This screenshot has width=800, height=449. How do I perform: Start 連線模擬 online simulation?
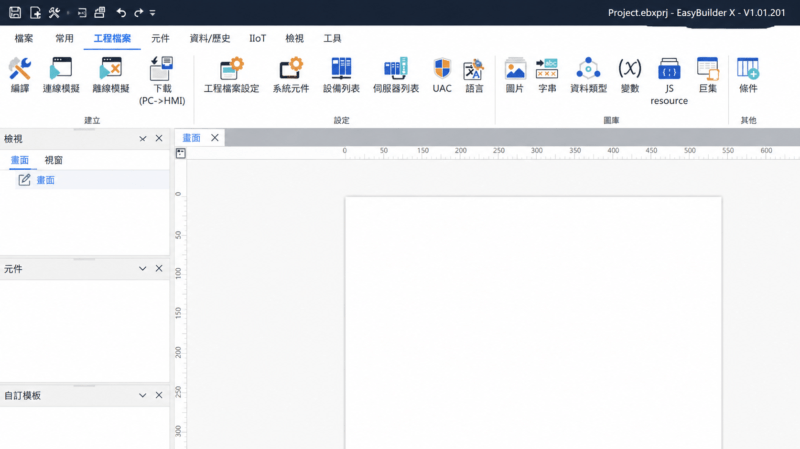pos(61,75)
